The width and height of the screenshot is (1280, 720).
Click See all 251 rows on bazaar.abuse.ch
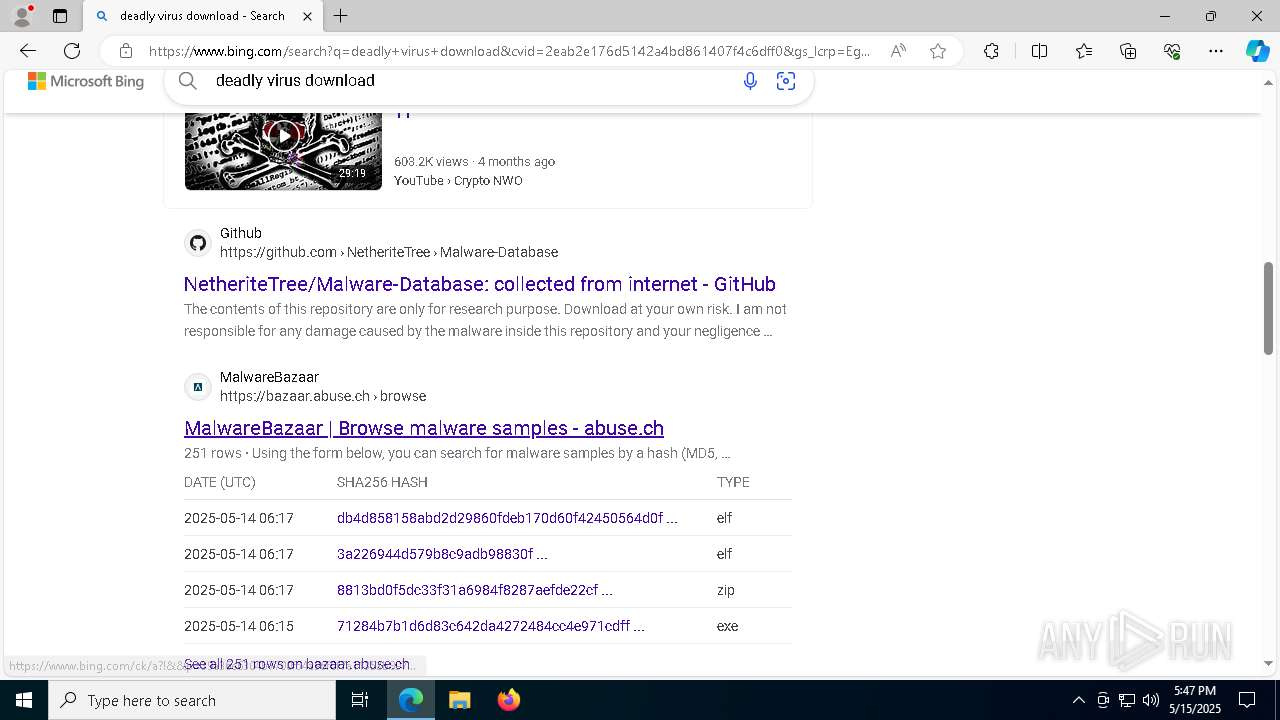pos(297,664)
